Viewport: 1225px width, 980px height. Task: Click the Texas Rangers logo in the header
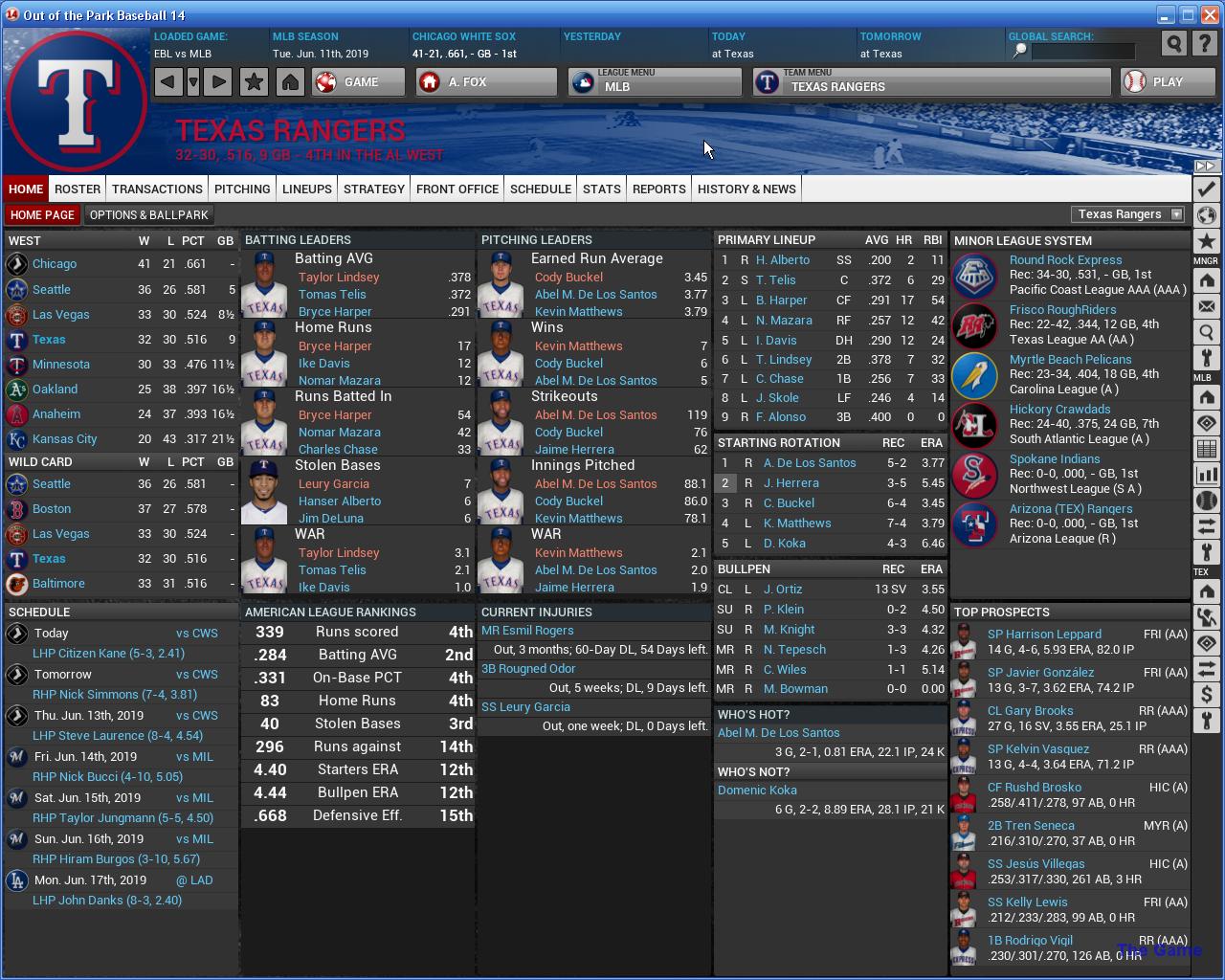click(77, 100)
